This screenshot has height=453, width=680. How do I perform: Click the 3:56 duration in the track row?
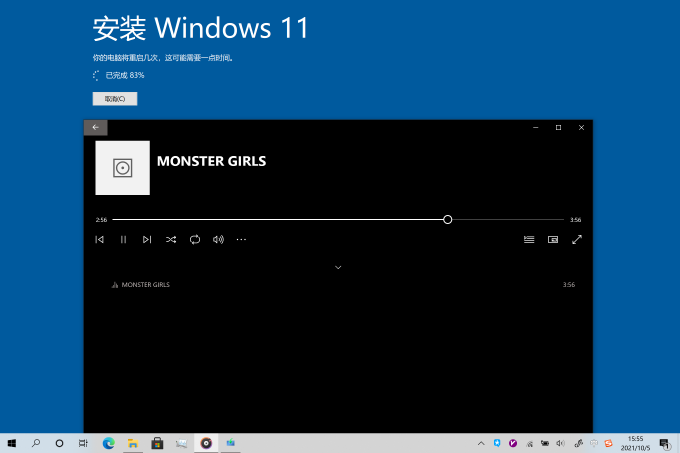tap(569, 284)
